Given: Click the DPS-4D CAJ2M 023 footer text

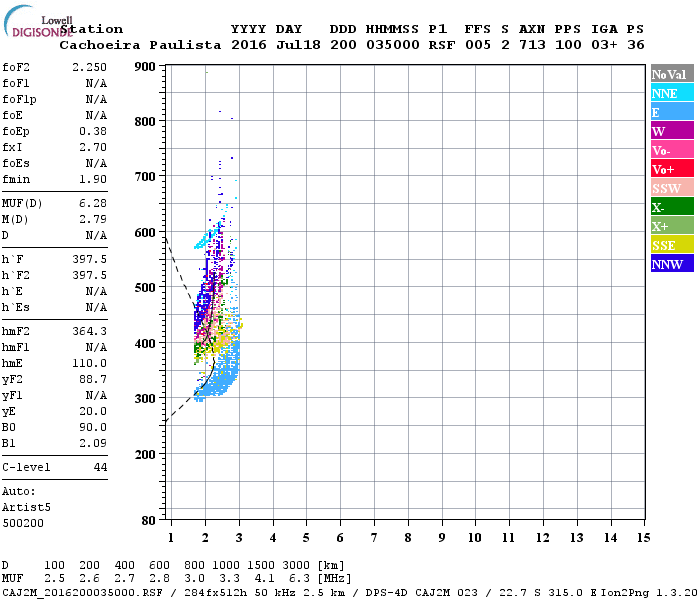Looking at the screenshot, I should [421, 593].
